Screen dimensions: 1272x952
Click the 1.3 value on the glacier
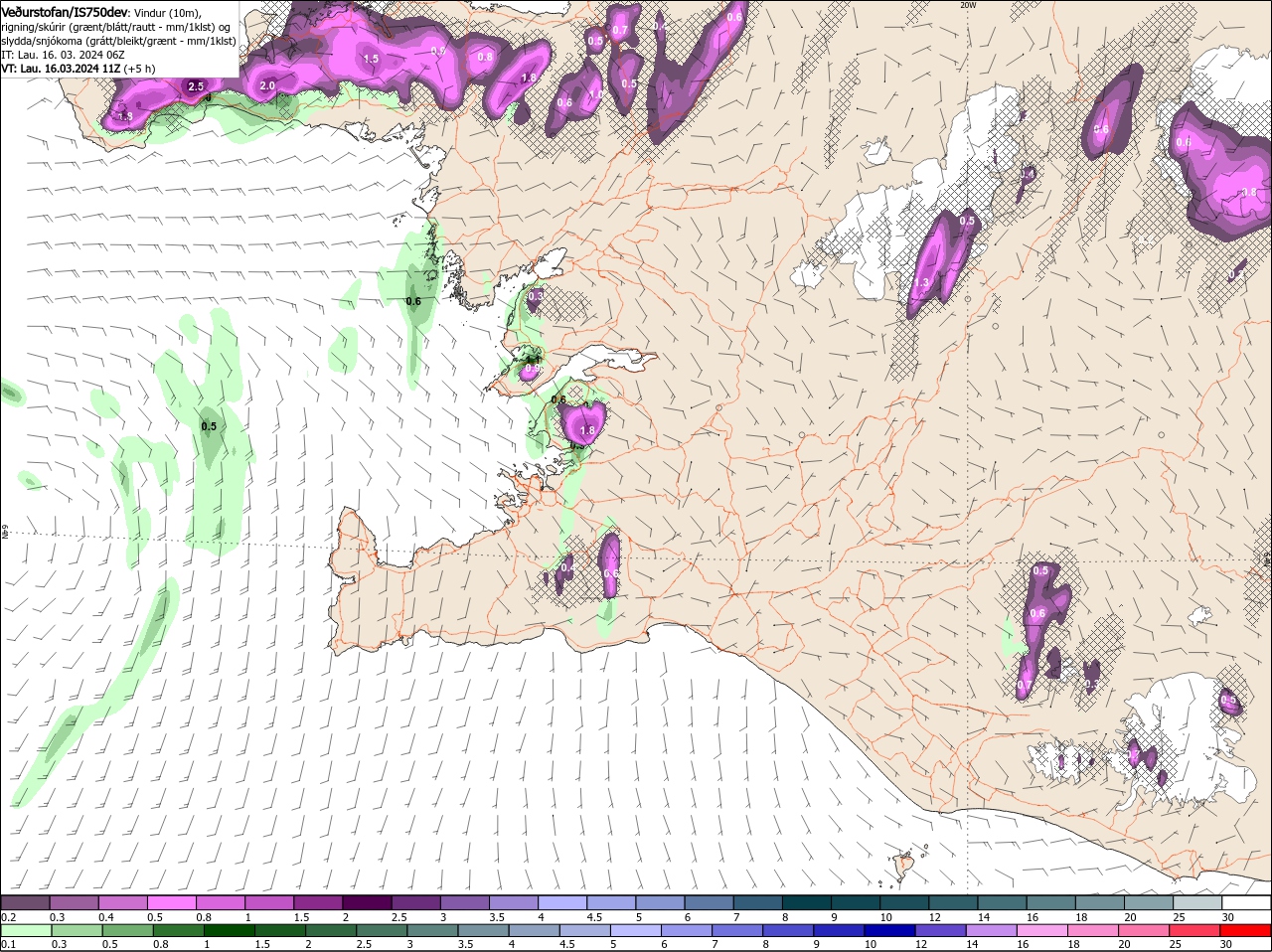pos(921,283)
